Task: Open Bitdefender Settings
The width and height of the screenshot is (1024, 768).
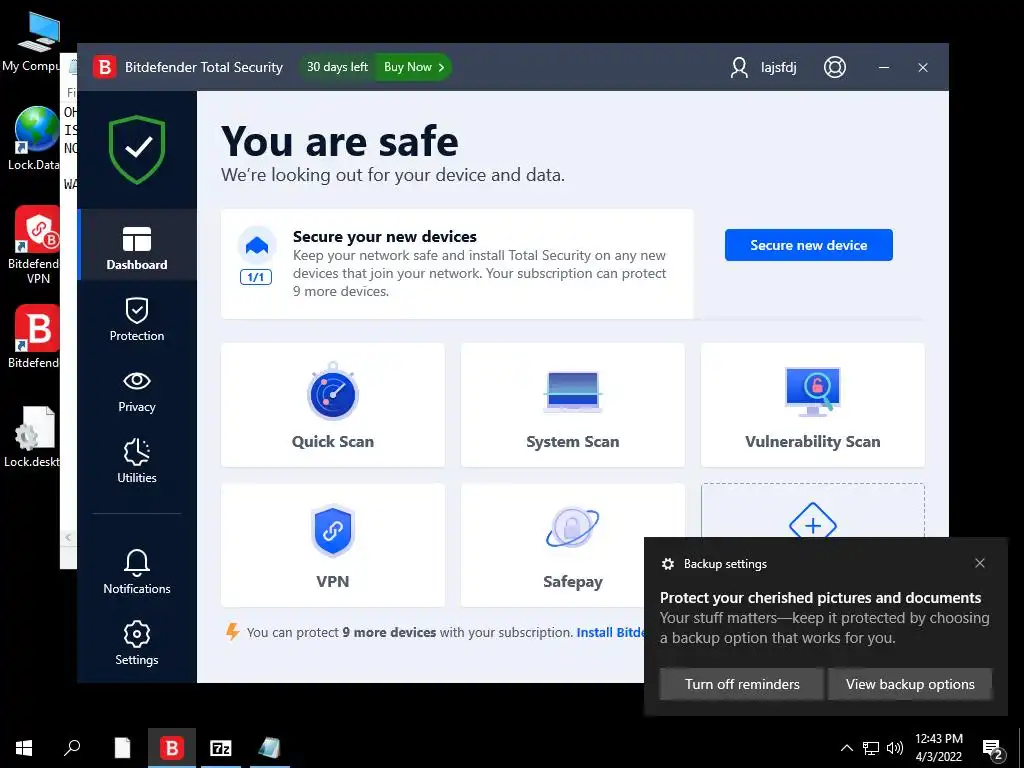Action: click(x=136, y=643)
